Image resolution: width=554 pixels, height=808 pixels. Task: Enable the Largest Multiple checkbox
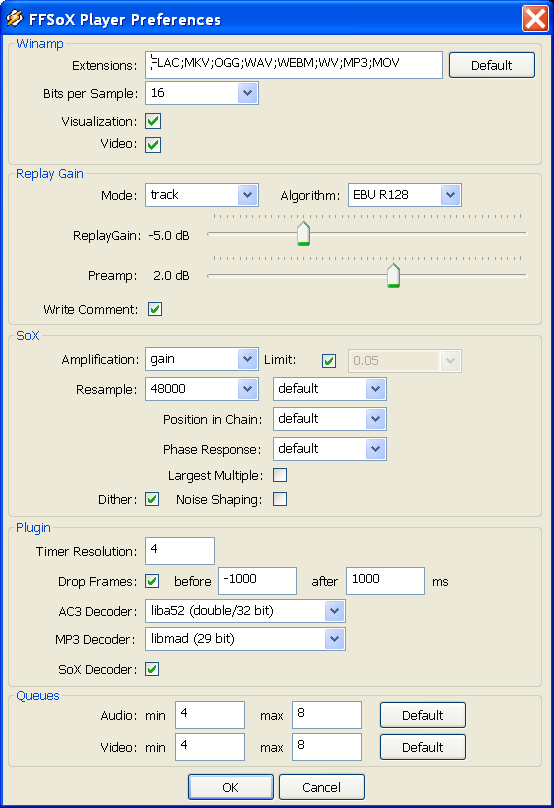(x=280, y=475)
